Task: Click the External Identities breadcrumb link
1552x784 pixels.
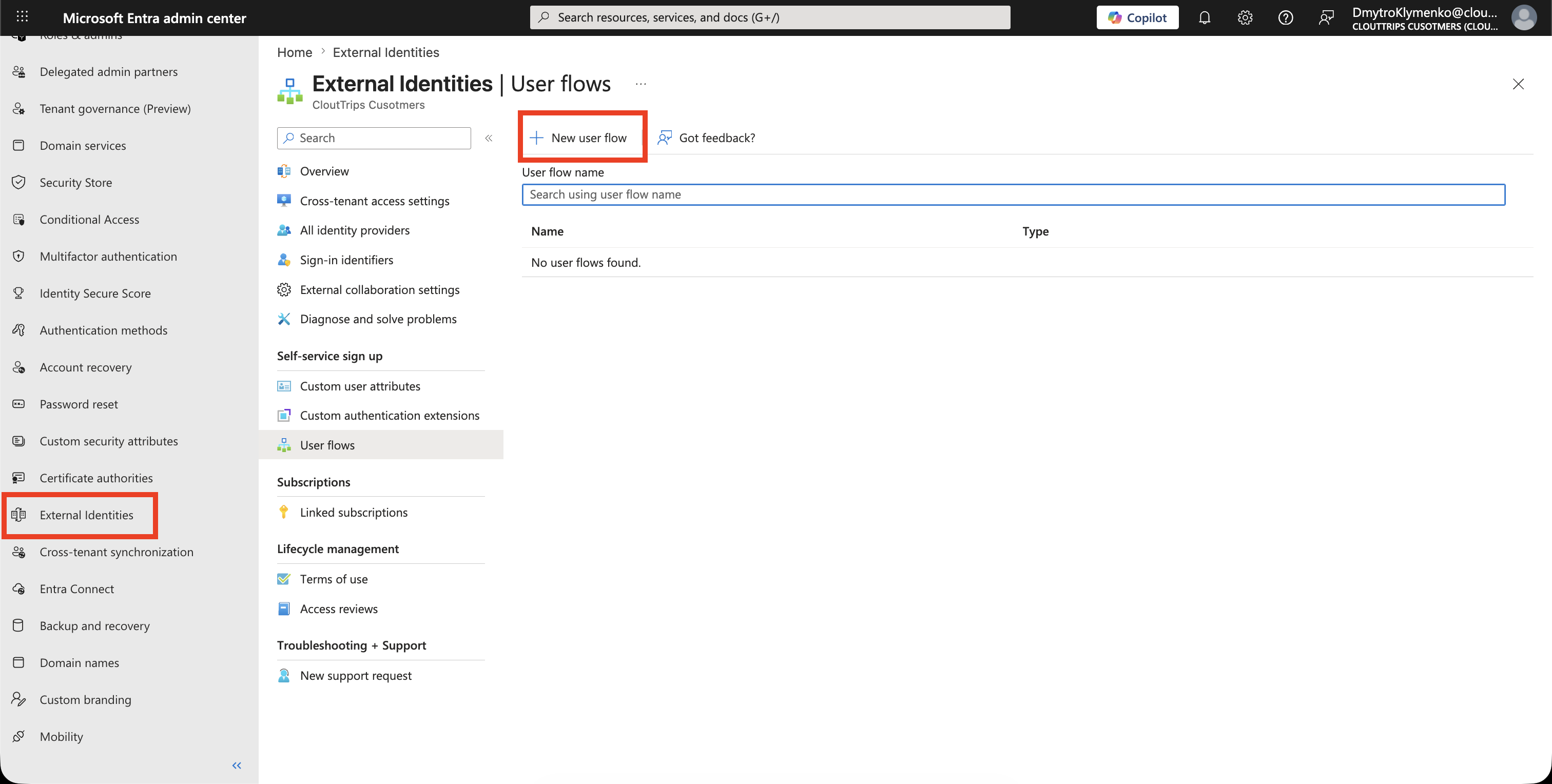Action: point(385,52)
